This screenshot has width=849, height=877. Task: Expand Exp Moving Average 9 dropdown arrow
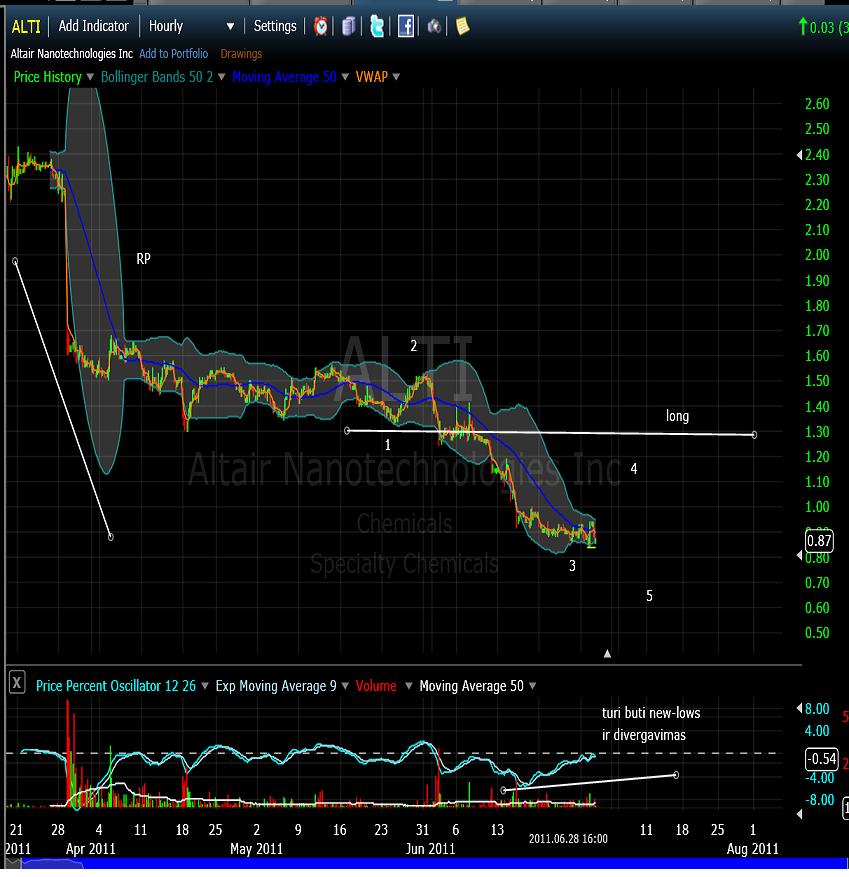click(x=345, y=686)
